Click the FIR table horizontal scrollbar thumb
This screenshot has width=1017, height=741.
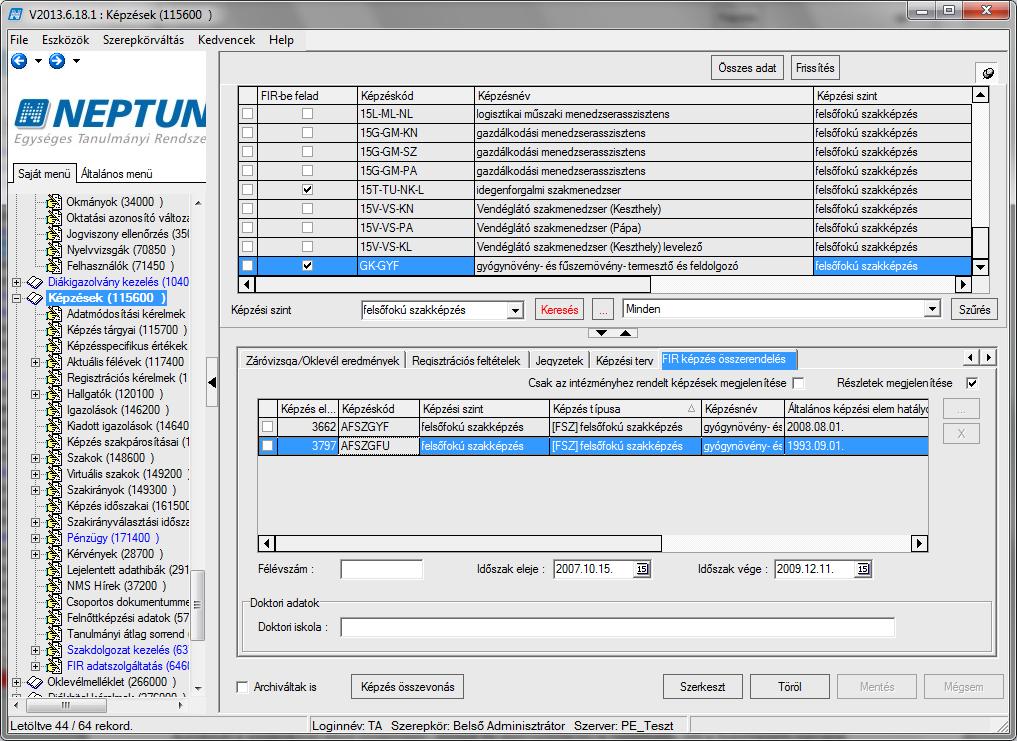coord(468,543)
